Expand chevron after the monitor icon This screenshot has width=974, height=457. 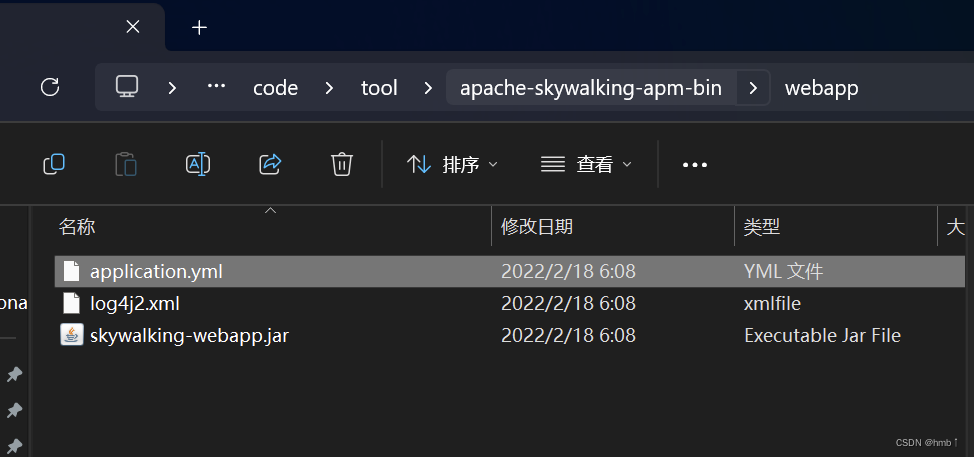(x=172, y=88)
